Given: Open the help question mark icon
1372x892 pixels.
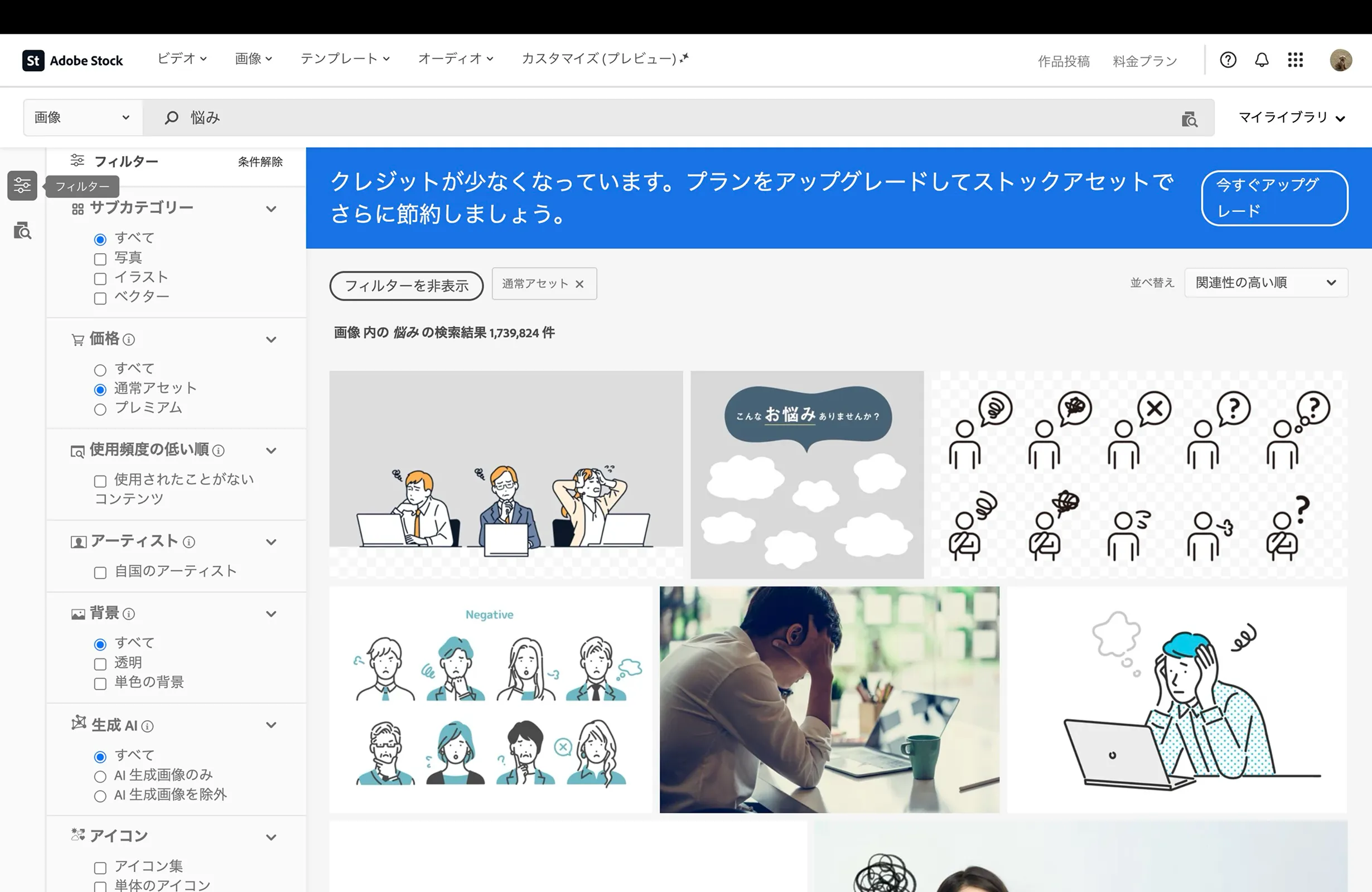Looking at the screenshot, I should pyautogui.click(x=1228, y=60).
